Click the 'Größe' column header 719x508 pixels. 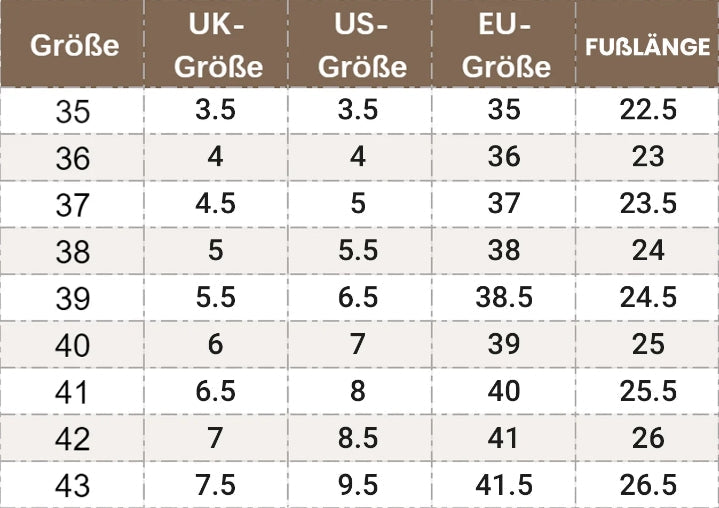pos(74,46)
